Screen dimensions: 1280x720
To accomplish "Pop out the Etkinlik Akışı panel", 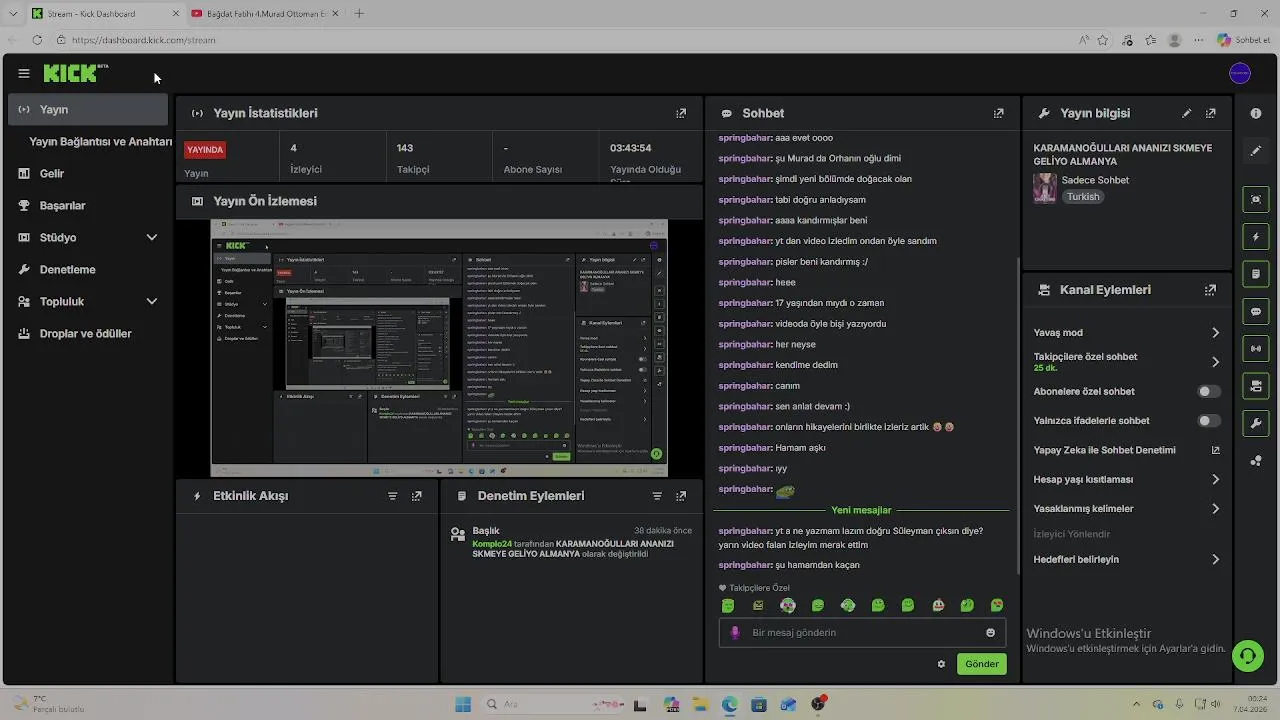I will pyautogui.click(x=416, y=496).
